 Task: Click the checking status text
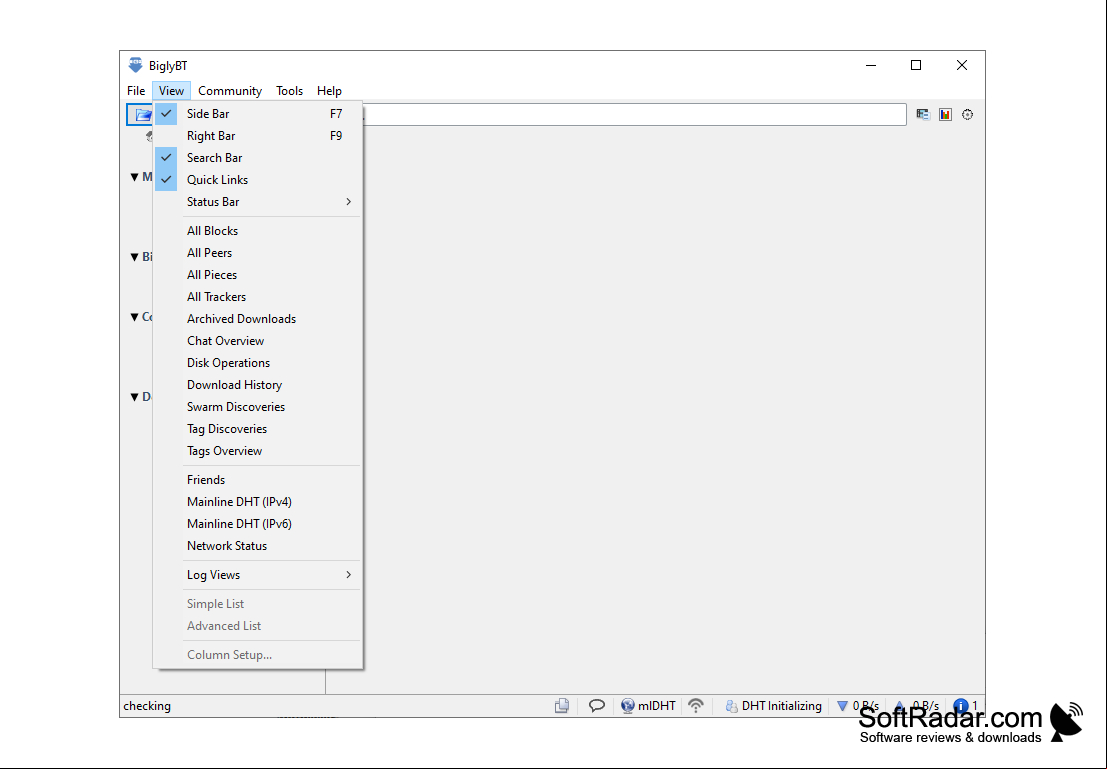(x=147, y=705)
